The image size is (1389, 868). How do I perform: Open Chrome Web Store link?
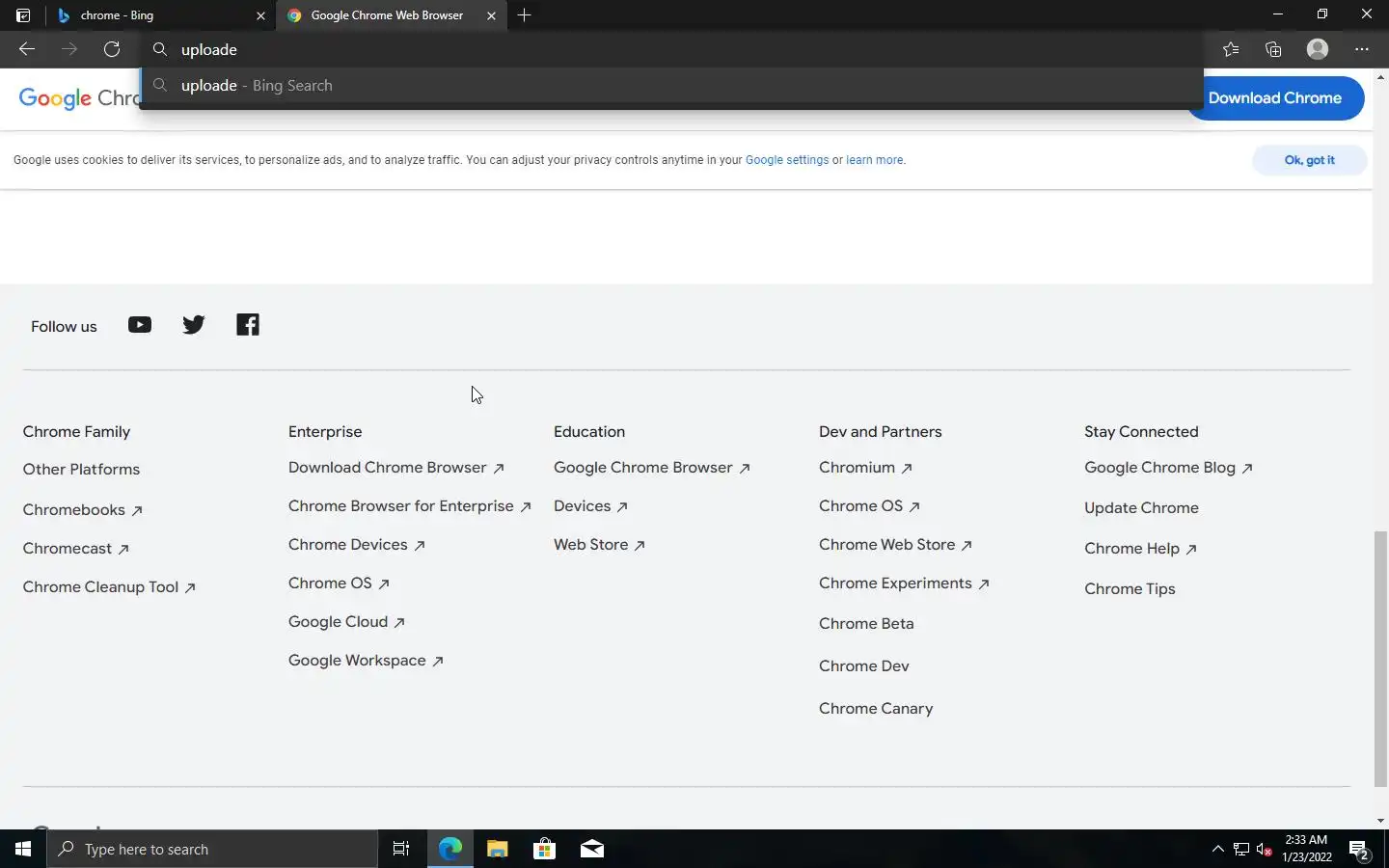click(x=895, y=545)
